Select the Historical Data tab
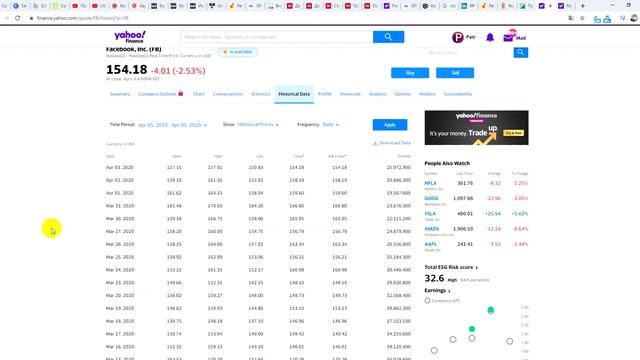Image resolution: width=640 pixels, height=360 pixels. coord(294,94)
